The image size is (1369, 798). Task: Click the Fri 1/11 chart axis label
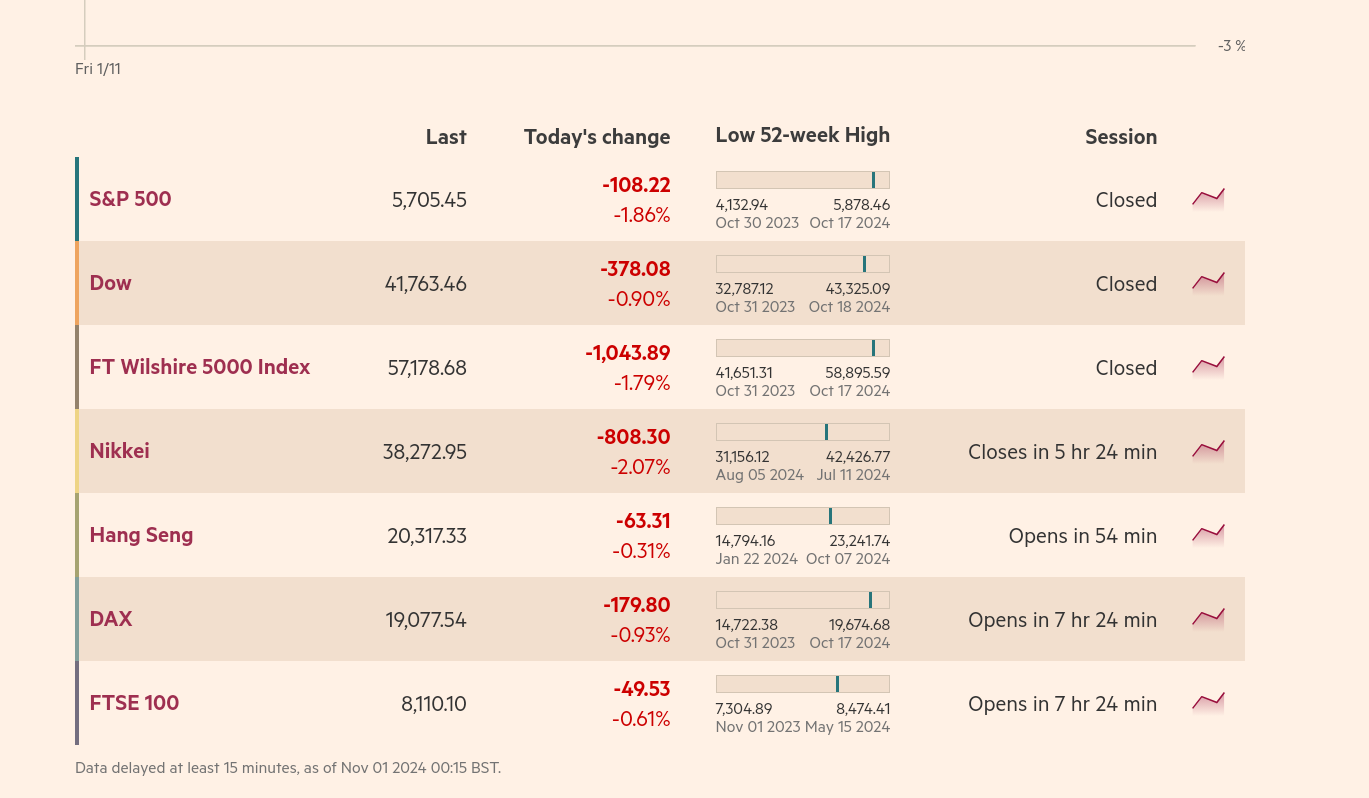coord(98,69)
